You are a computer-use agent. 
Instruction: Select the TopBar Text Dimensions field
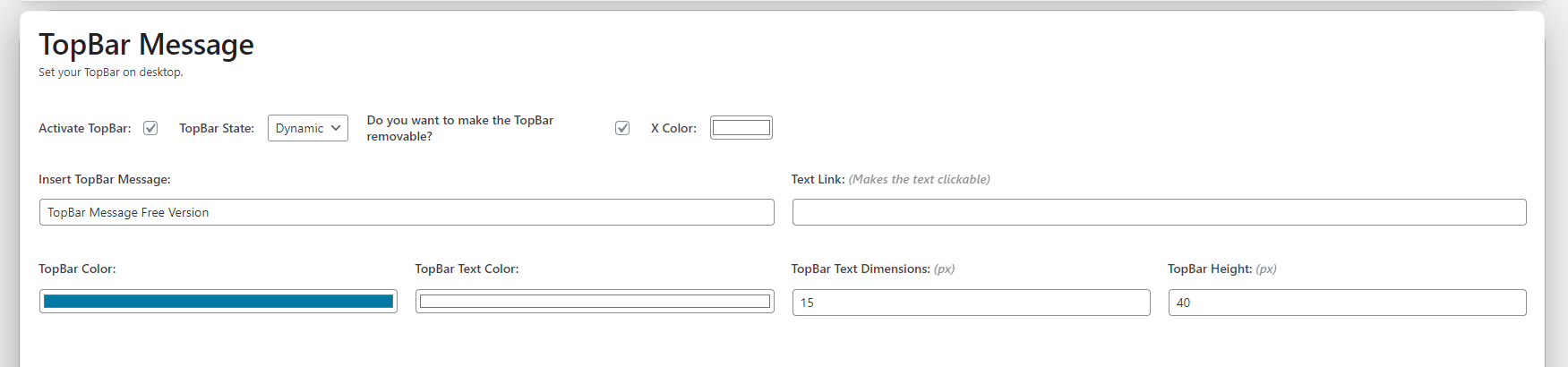[972, 303]
